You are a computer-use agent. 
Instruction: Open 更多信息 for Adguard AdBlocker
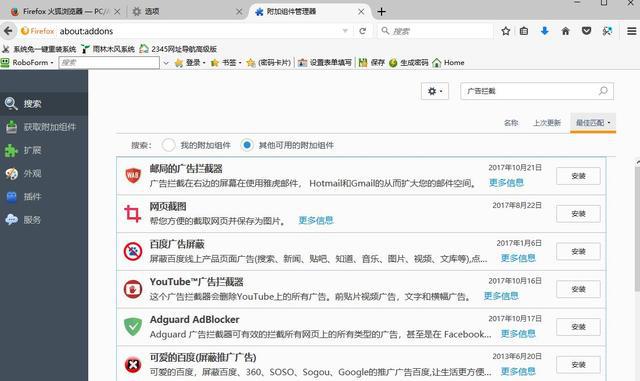click(x=518, y=334)
